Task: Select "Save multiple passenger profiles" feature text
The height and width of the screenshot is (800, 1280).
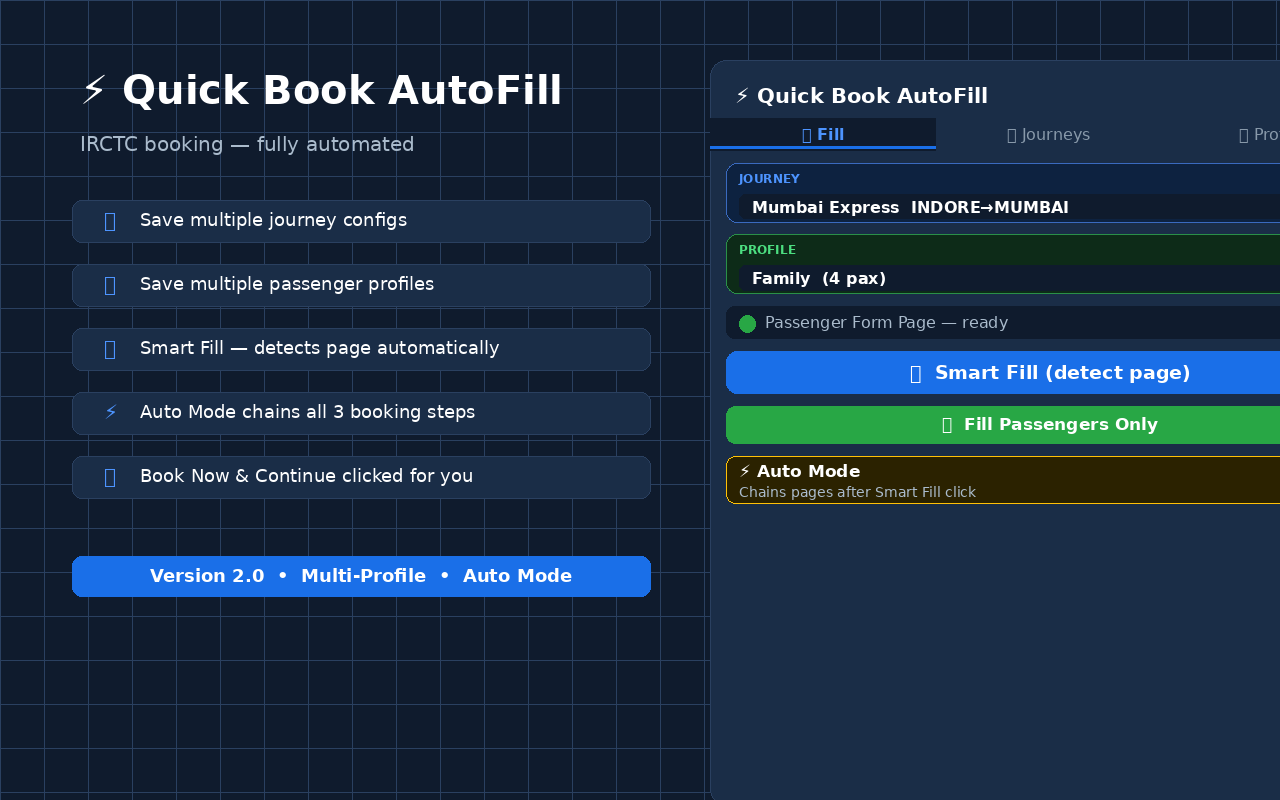Action: 287,284
